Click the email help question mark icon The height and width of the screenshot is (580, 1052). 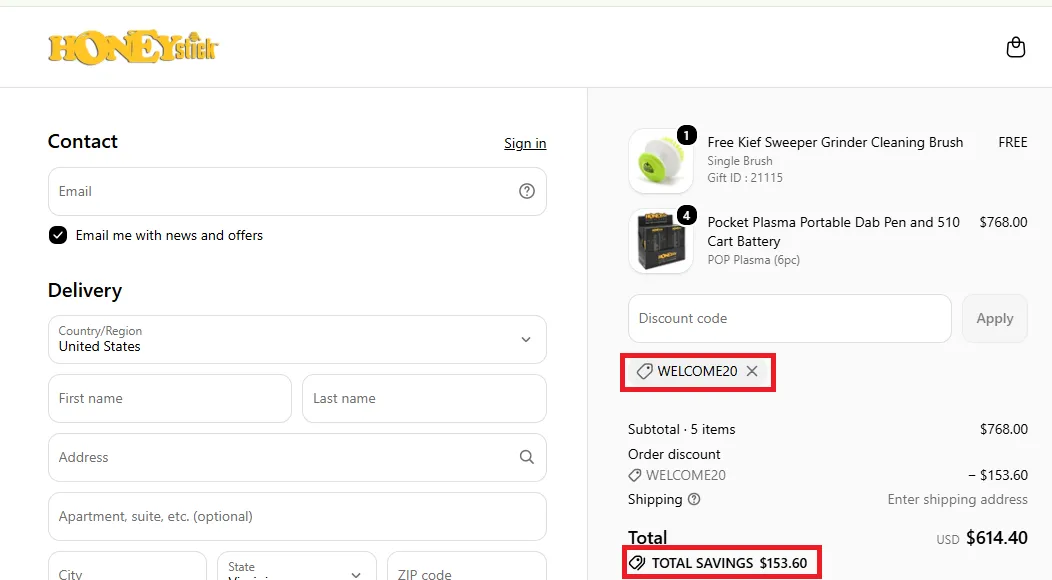point(527,191)
